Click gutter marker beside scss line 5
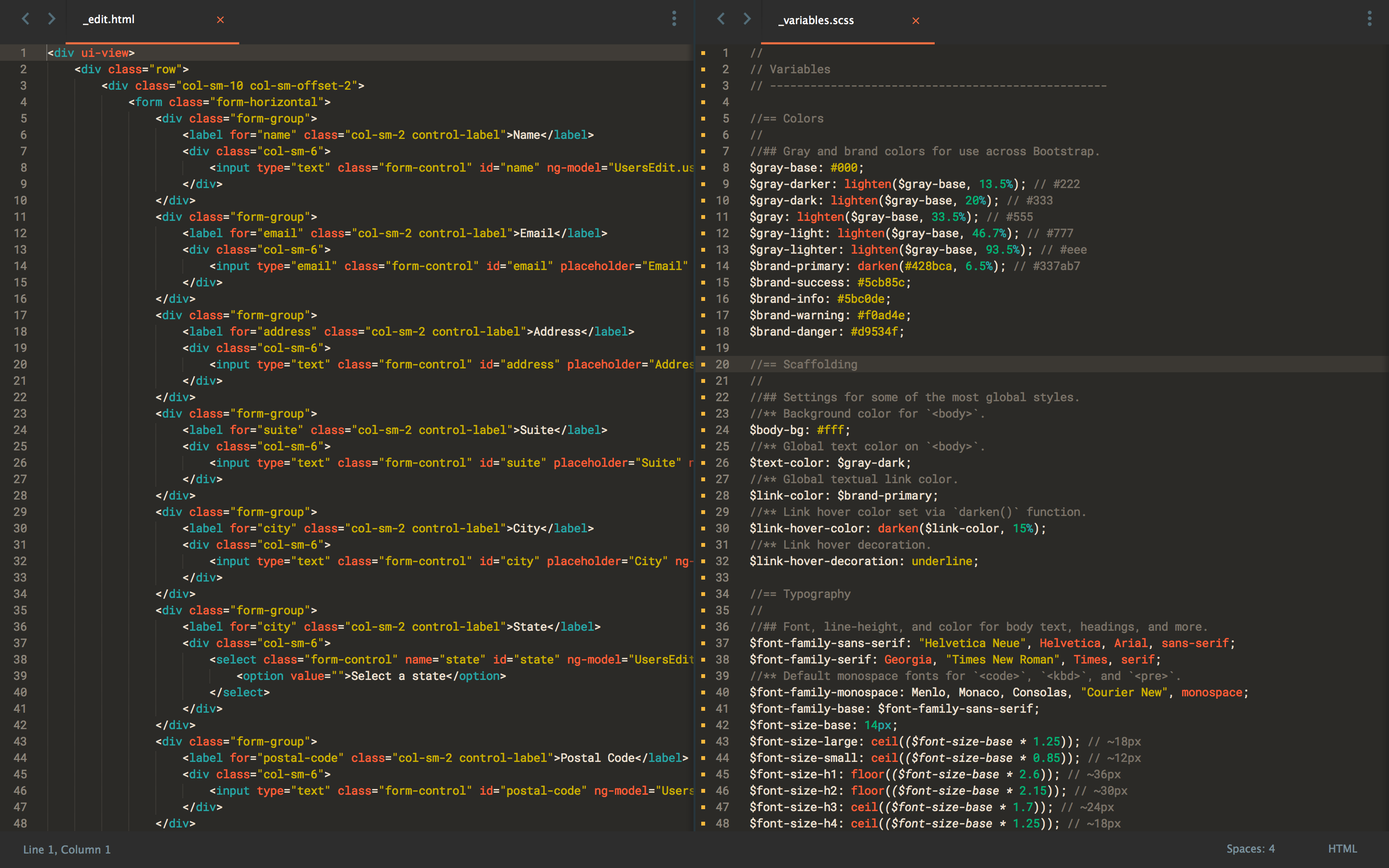Viewport: 1389px width, 868px height. click(x=703, y=118)
